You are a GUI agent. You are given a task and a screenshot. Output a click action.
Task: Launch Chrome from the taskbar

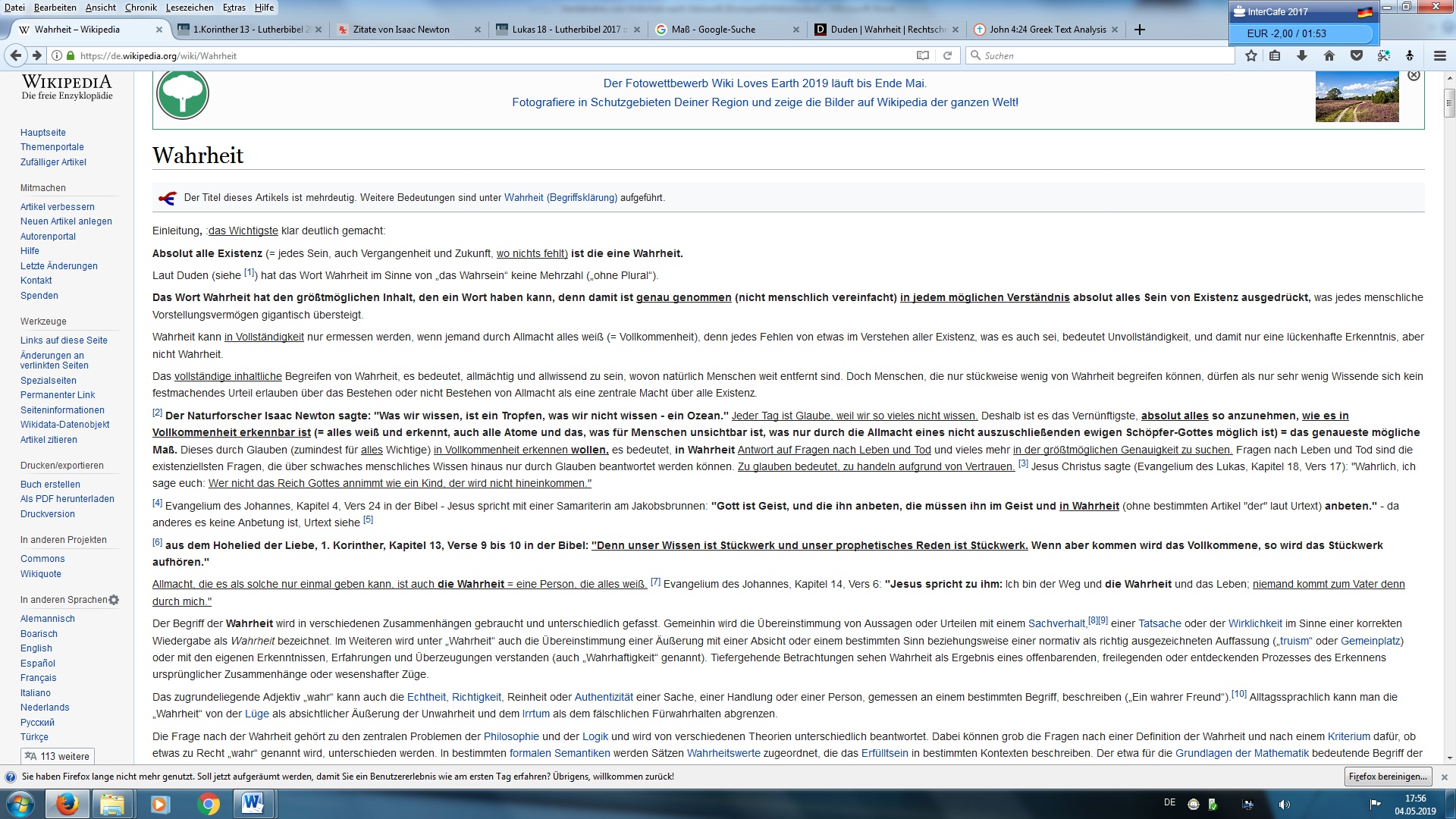tap(208, 804)
